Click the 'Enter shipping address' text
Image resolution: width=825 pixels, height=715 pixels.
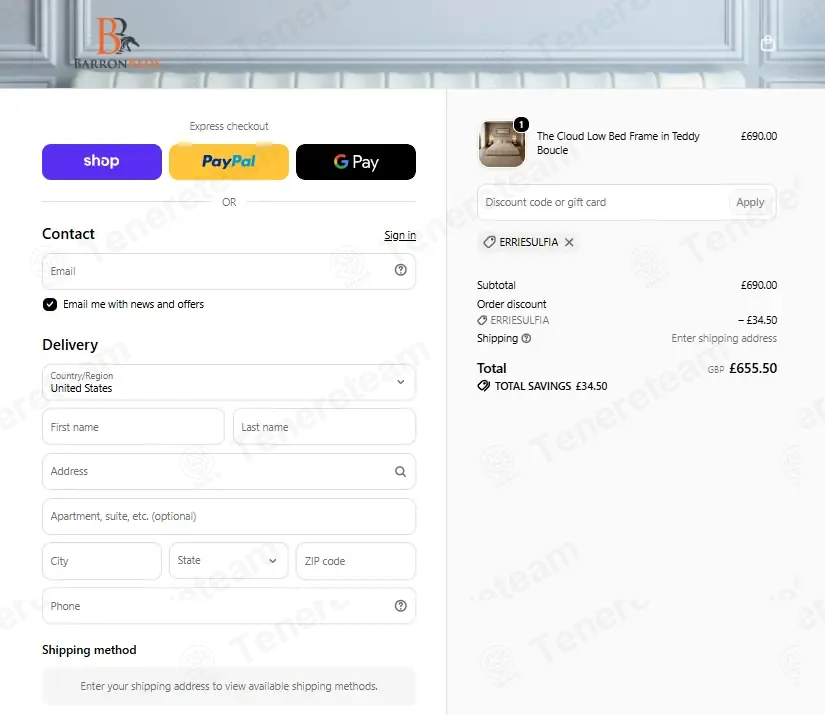pos(724,338)
